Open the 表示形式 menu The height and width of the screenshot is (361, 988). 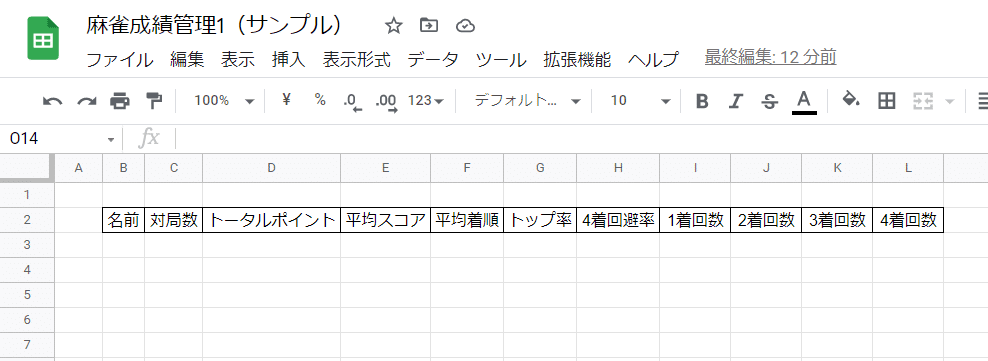click(357, 59)
